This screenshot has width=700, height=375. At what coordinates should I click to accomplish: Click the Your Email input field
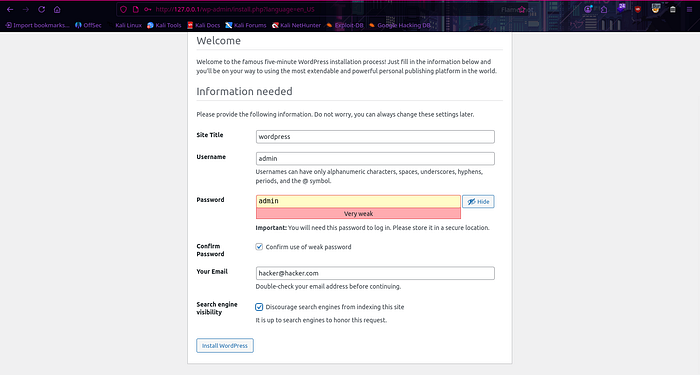375,273
